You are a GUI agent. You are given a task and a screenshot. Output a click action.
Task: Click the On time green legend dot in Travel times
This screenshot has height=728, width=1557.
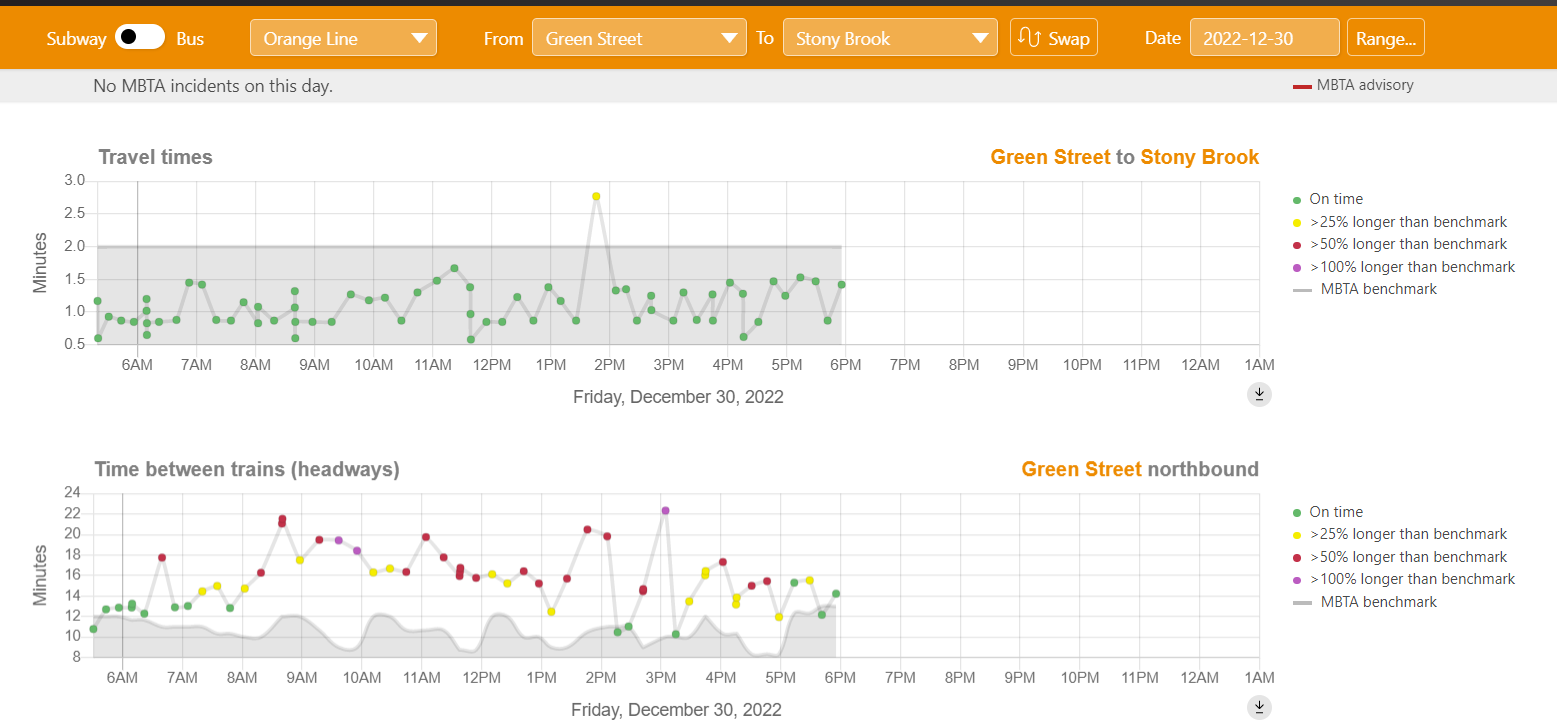pyautogui.click(x=1297, y=200)
